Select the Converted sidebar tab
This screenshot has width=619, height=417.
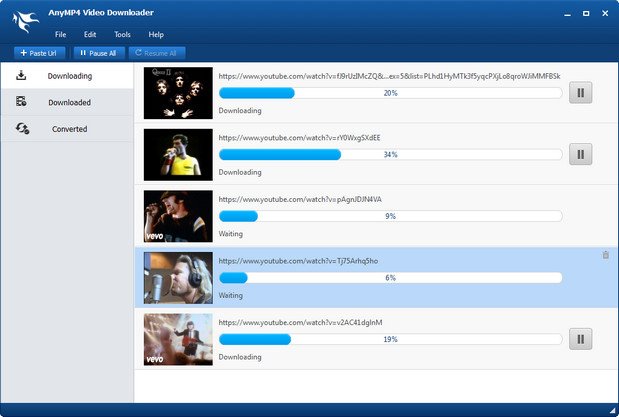[x=67, y=129]
